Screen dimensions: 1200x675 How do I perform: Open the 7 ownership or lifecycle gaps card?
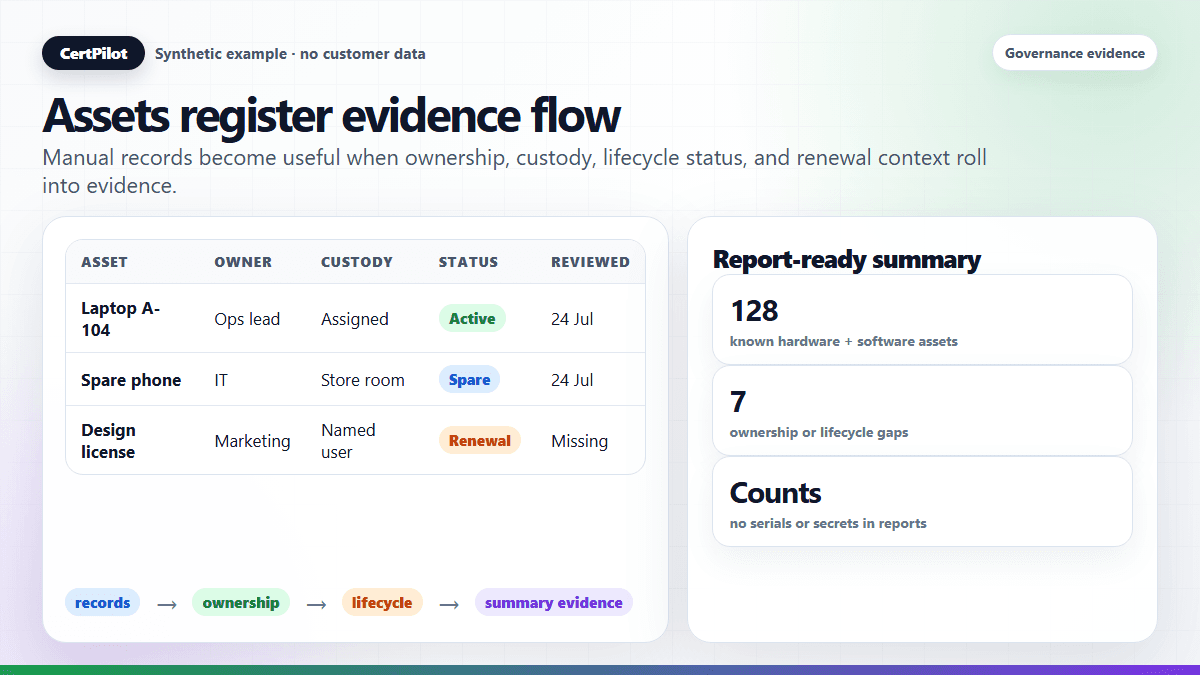tap(922, 411)
